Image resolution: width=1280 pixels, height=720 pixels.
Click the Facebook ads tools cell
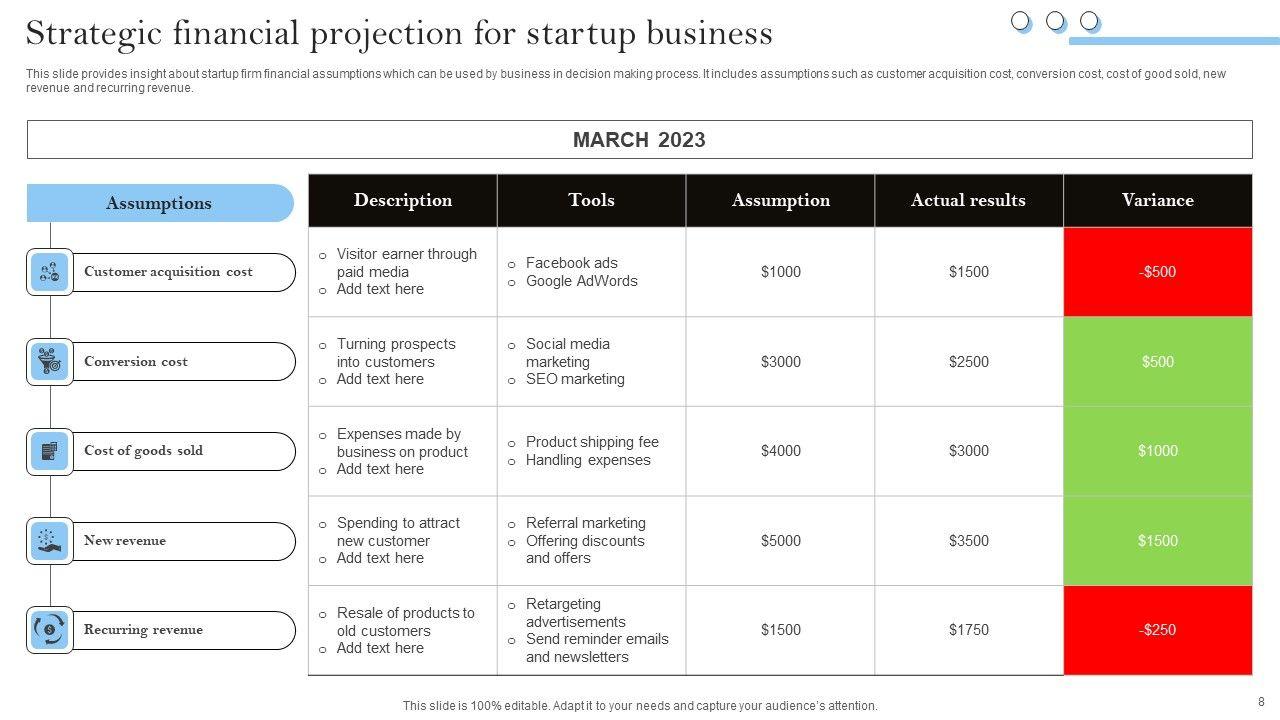pyautogui.click(x=591, y=272)
